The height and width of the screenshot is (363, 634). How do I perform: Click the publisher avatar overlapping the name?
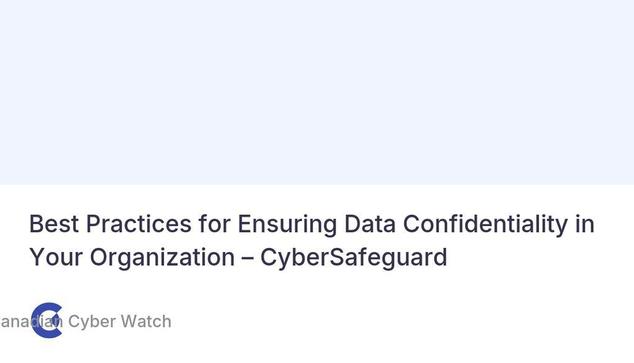tap(47, 320)
